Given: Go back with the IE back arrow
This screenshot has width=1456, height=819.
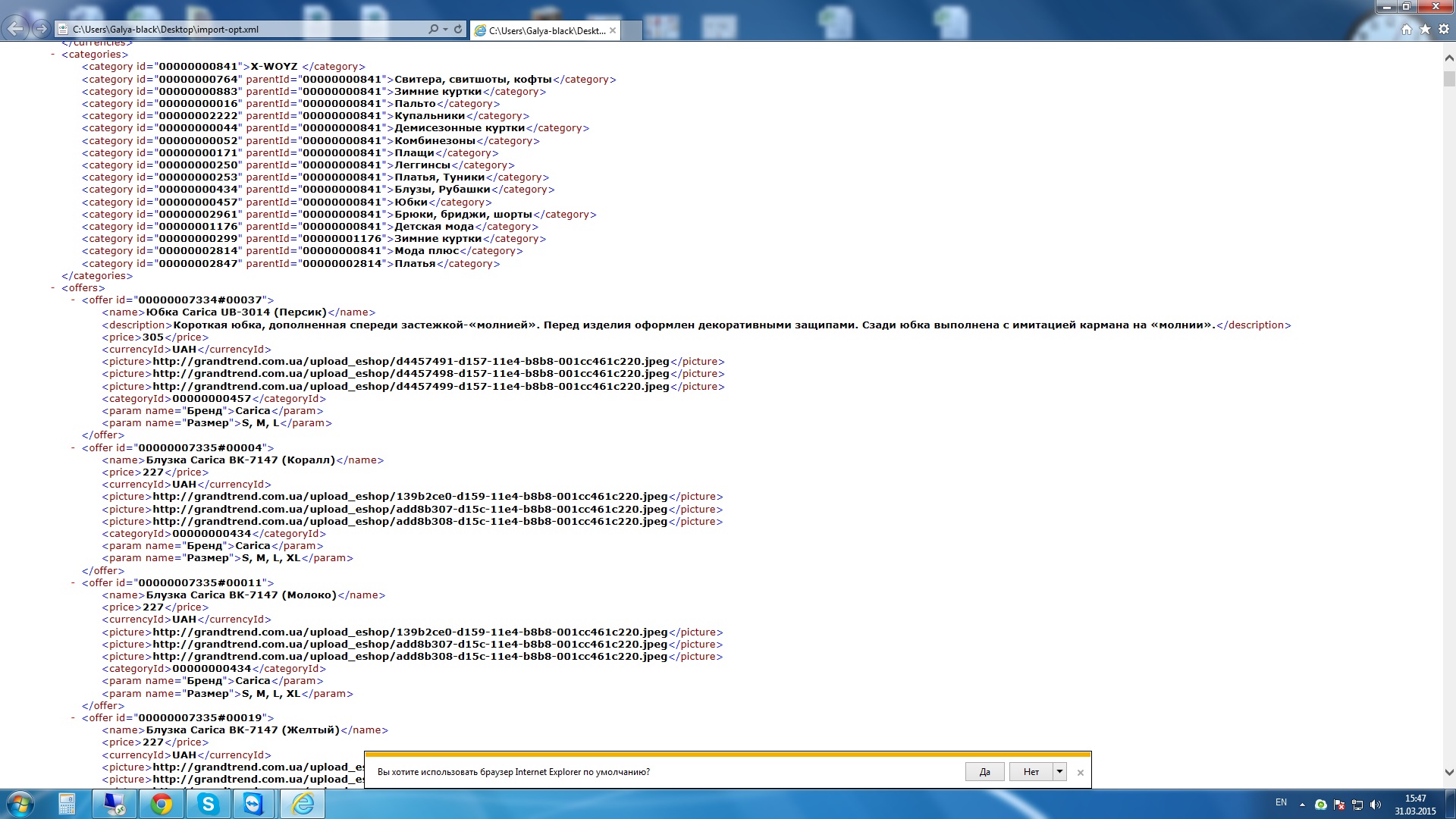Looking at the screenshot, I should point(14,29).
